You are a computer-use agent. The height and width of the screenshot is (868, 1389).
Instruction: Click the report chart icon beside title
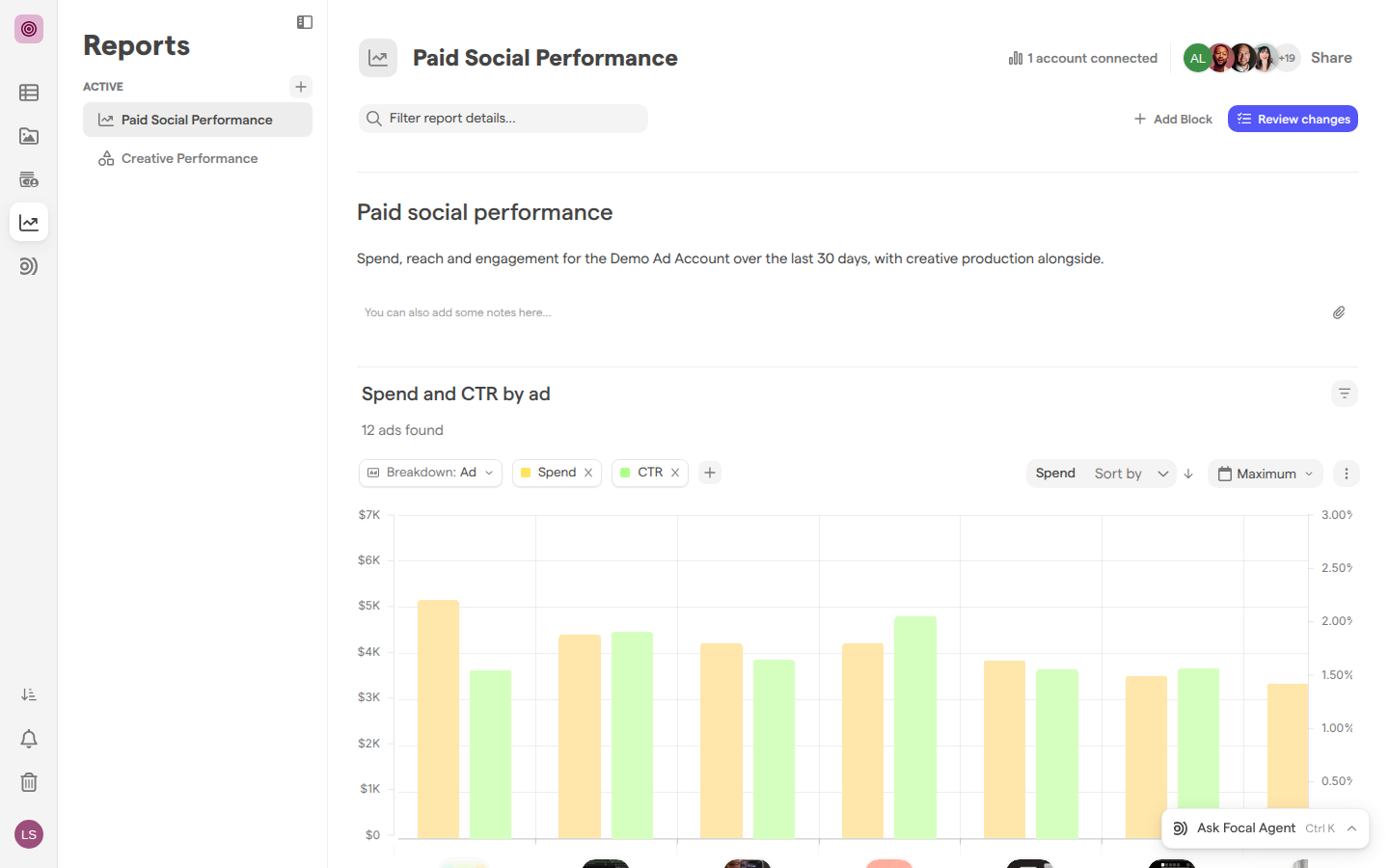(x=378, y=58)
